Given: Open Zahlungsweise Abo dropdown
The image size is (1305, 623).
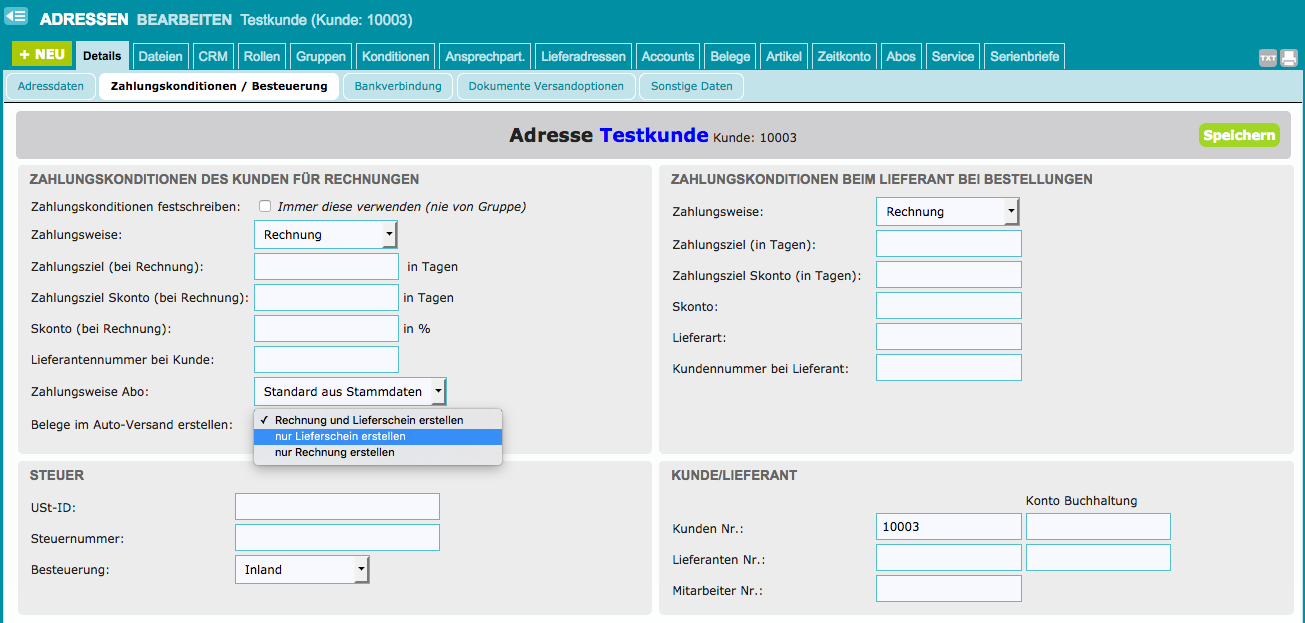Looking at the screenshot, I should coord(350,391).
